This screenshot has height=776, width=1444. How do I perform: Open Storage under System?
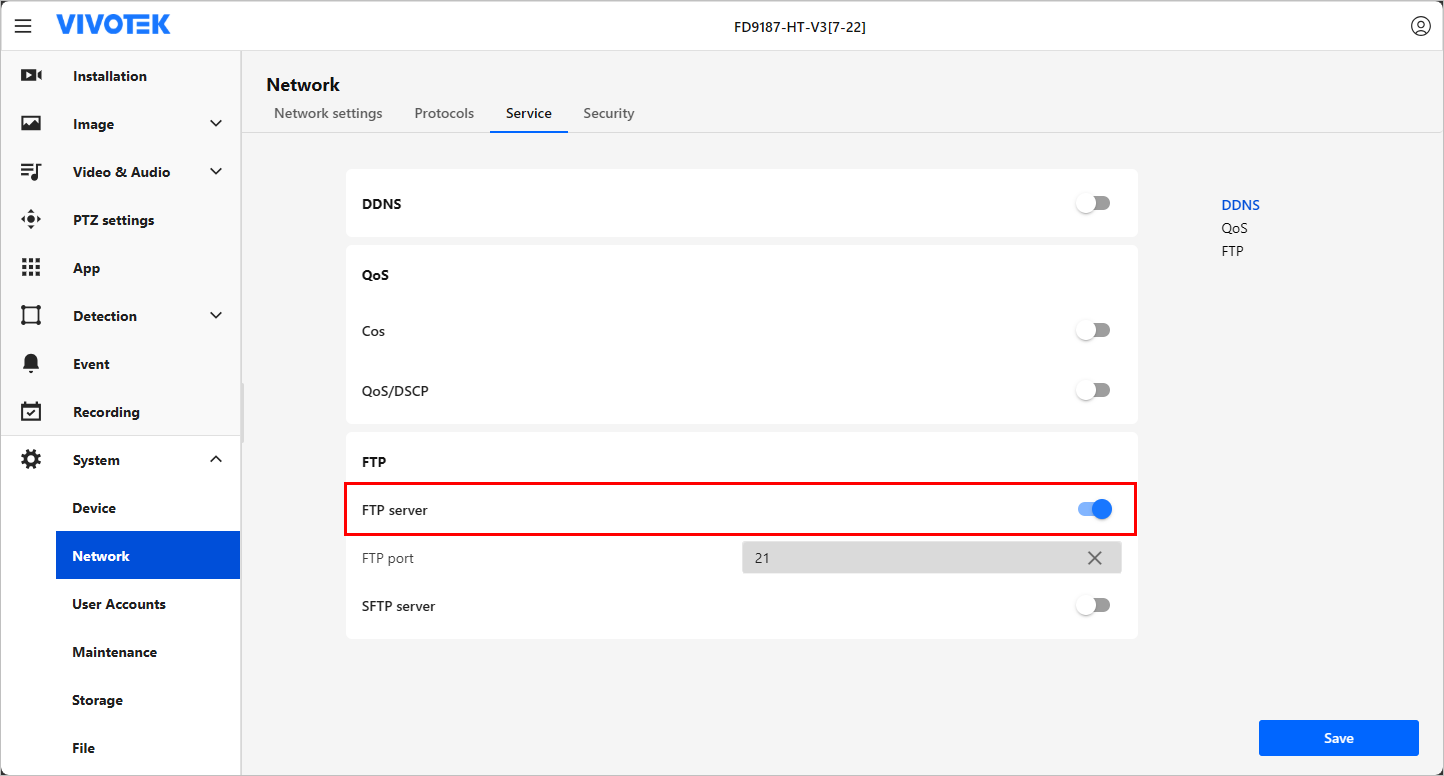coord(97,700)
